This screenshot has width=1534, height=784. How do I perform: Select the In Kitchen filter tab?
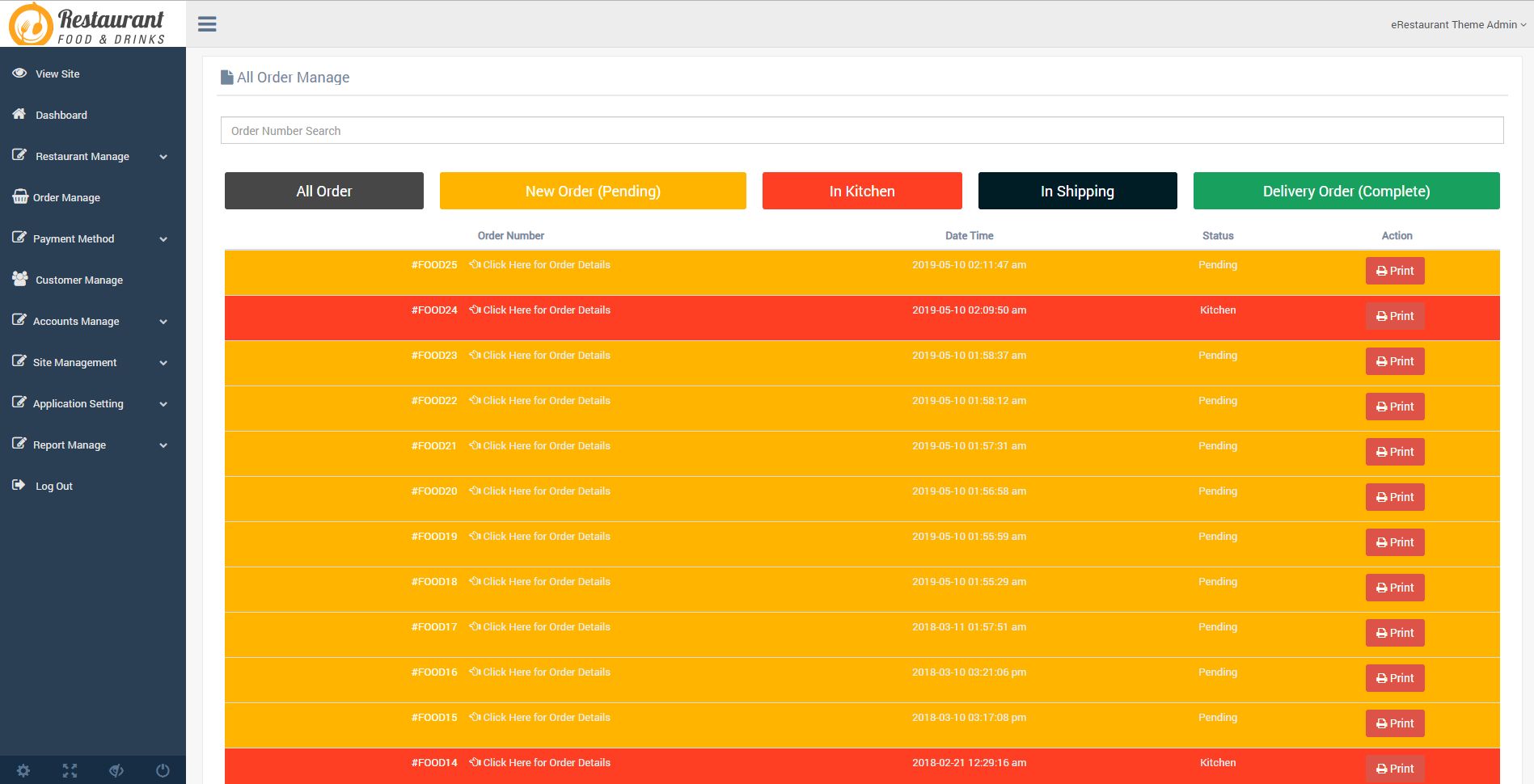pyautogui.click(x=862, y=191)
